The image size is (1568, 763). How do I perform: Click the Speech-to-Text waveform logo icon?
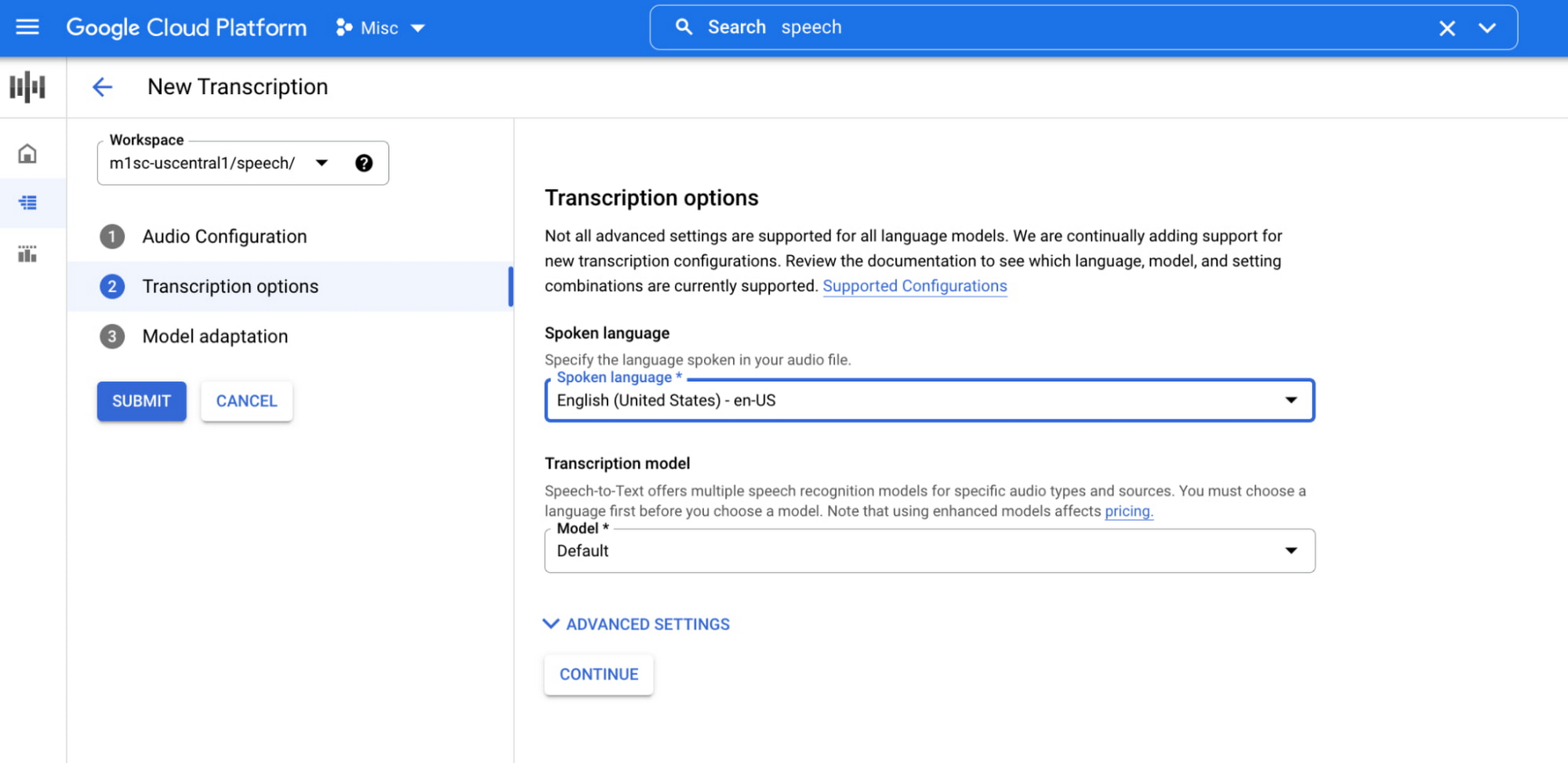27,86
